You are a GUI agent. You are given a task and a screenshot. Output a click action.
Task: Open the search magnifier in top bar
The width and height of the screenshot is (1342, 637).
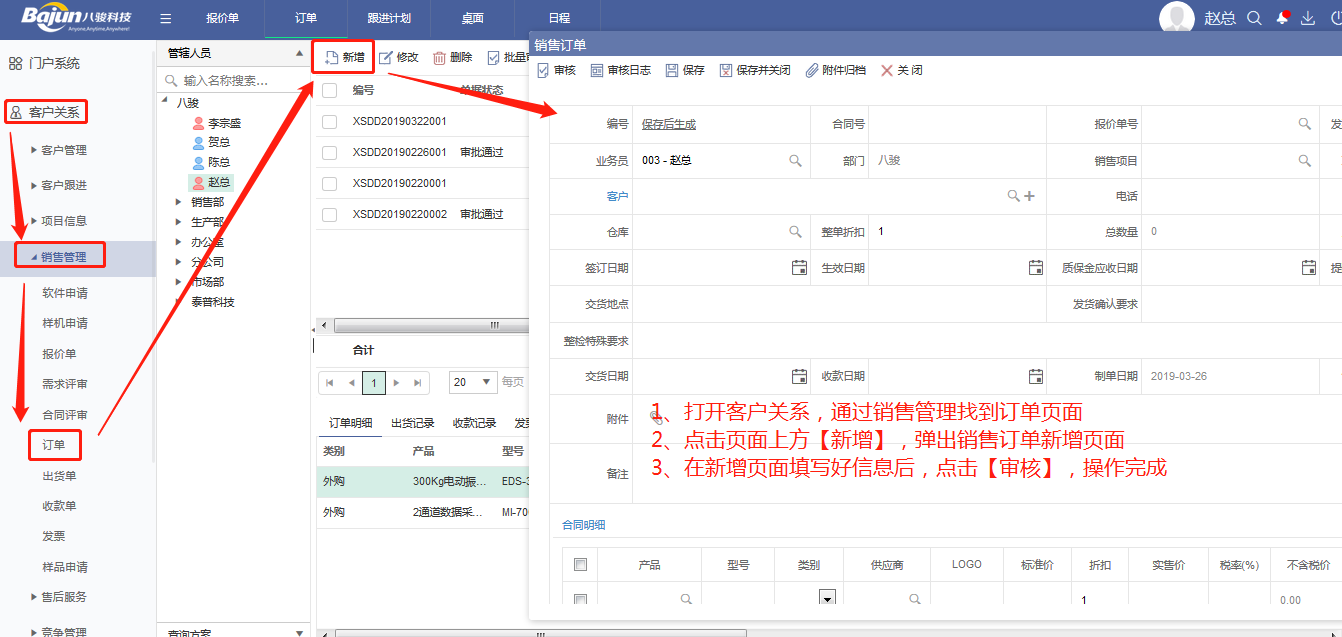point(1254,18)
